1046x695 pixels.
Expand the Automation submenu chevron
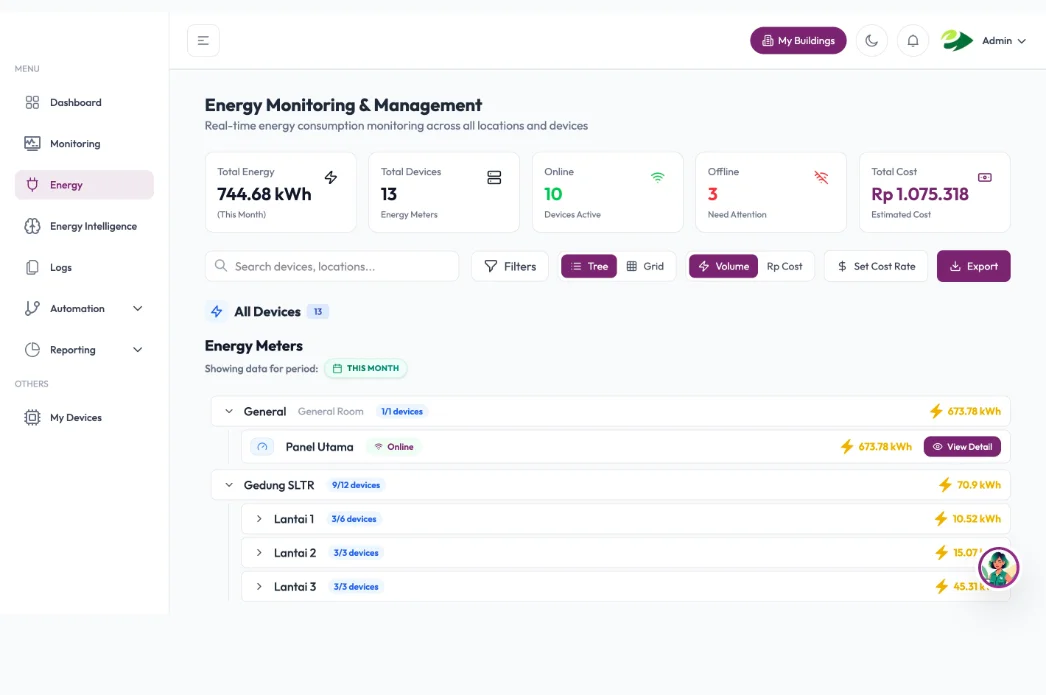[x=137, y=309]
